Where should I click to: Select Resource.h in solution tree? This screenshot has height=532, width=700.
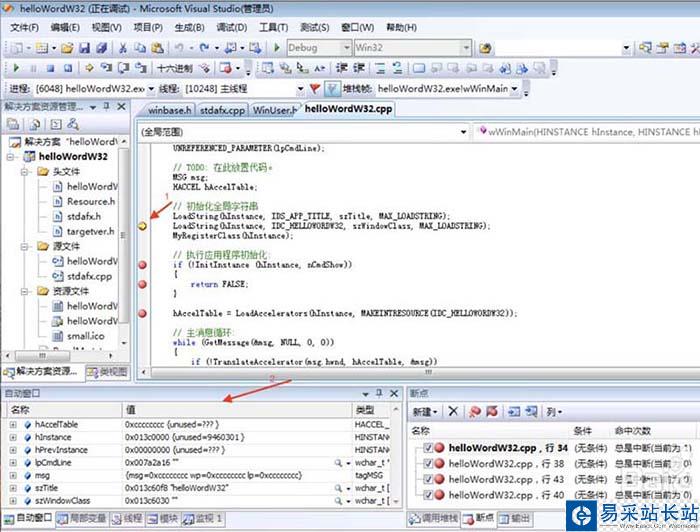point(91,201)
